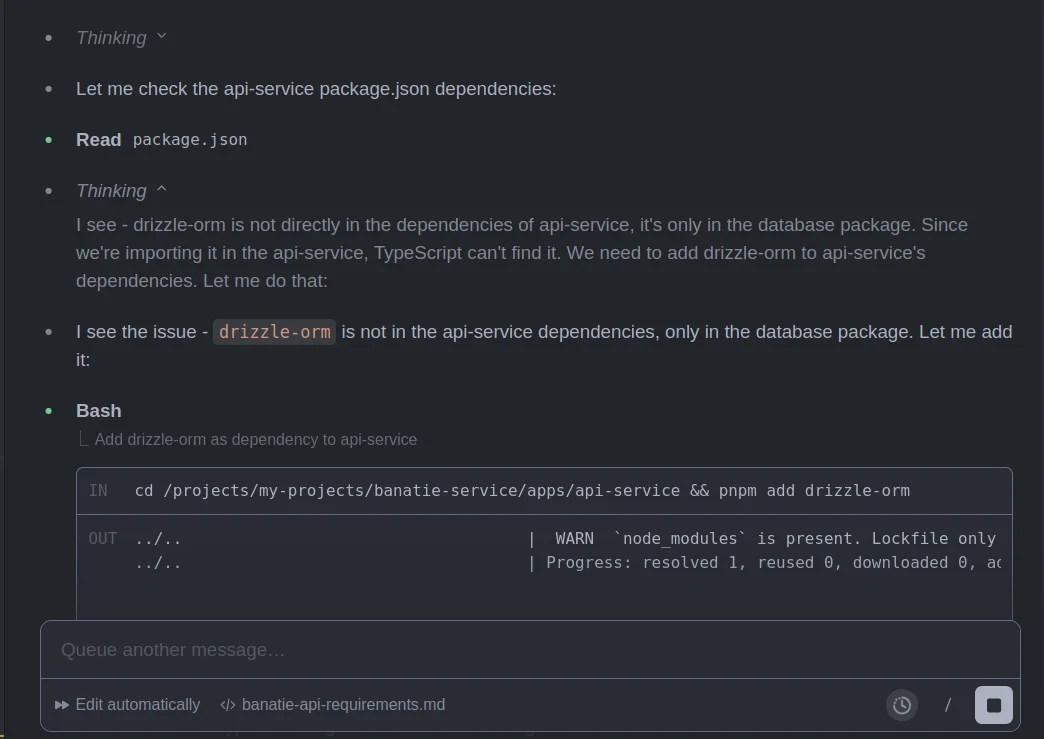Click the corner bracket icon before the Bash description
The image size is (1044, 739).
[84, 439]
